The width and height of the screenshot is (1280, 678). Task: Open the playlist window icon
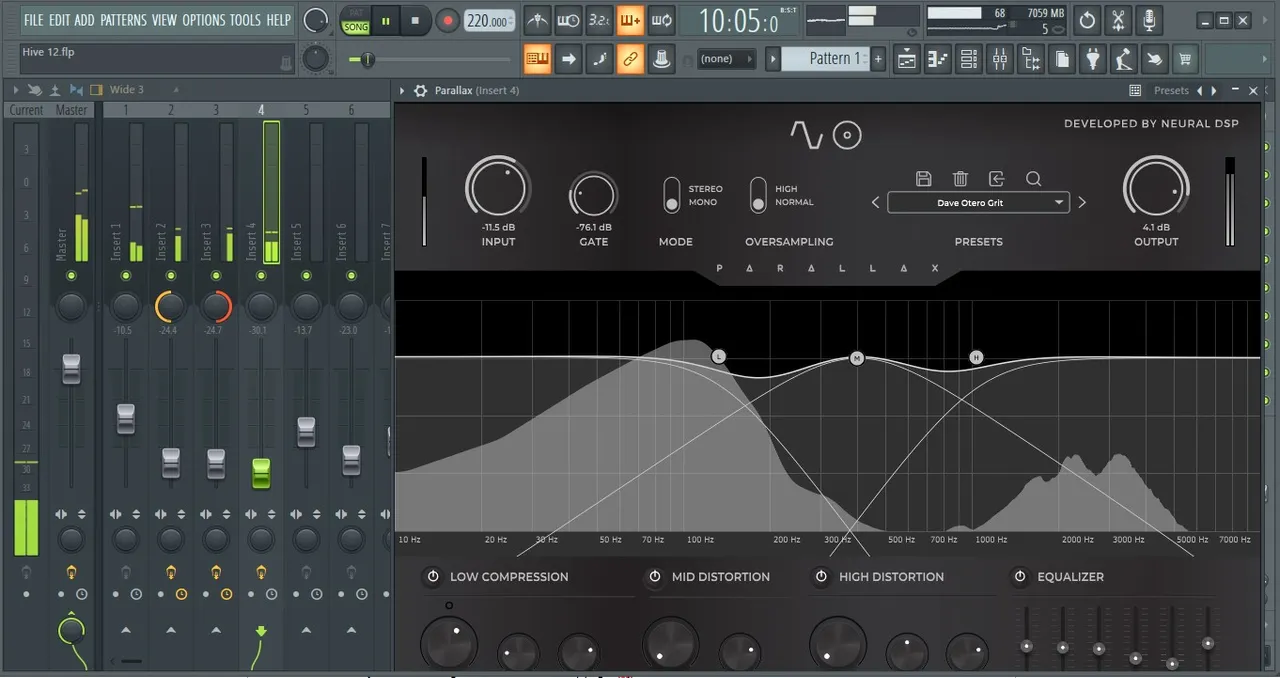[x=907, y=59]
